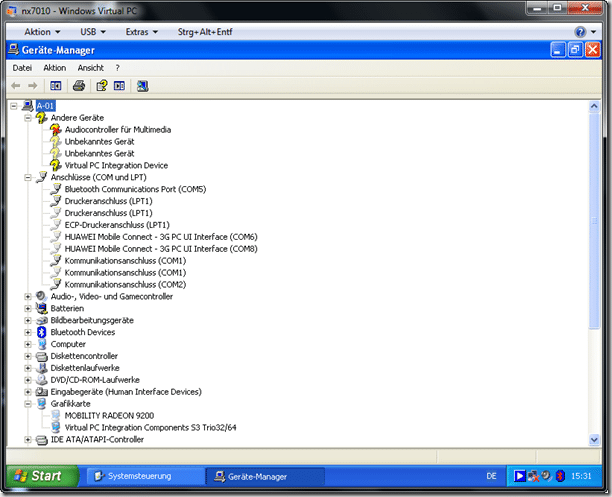Open the Virtual PC Extras dropdown menu
Viewport: 612px width, 497px height.
click(x=142, y=32)
